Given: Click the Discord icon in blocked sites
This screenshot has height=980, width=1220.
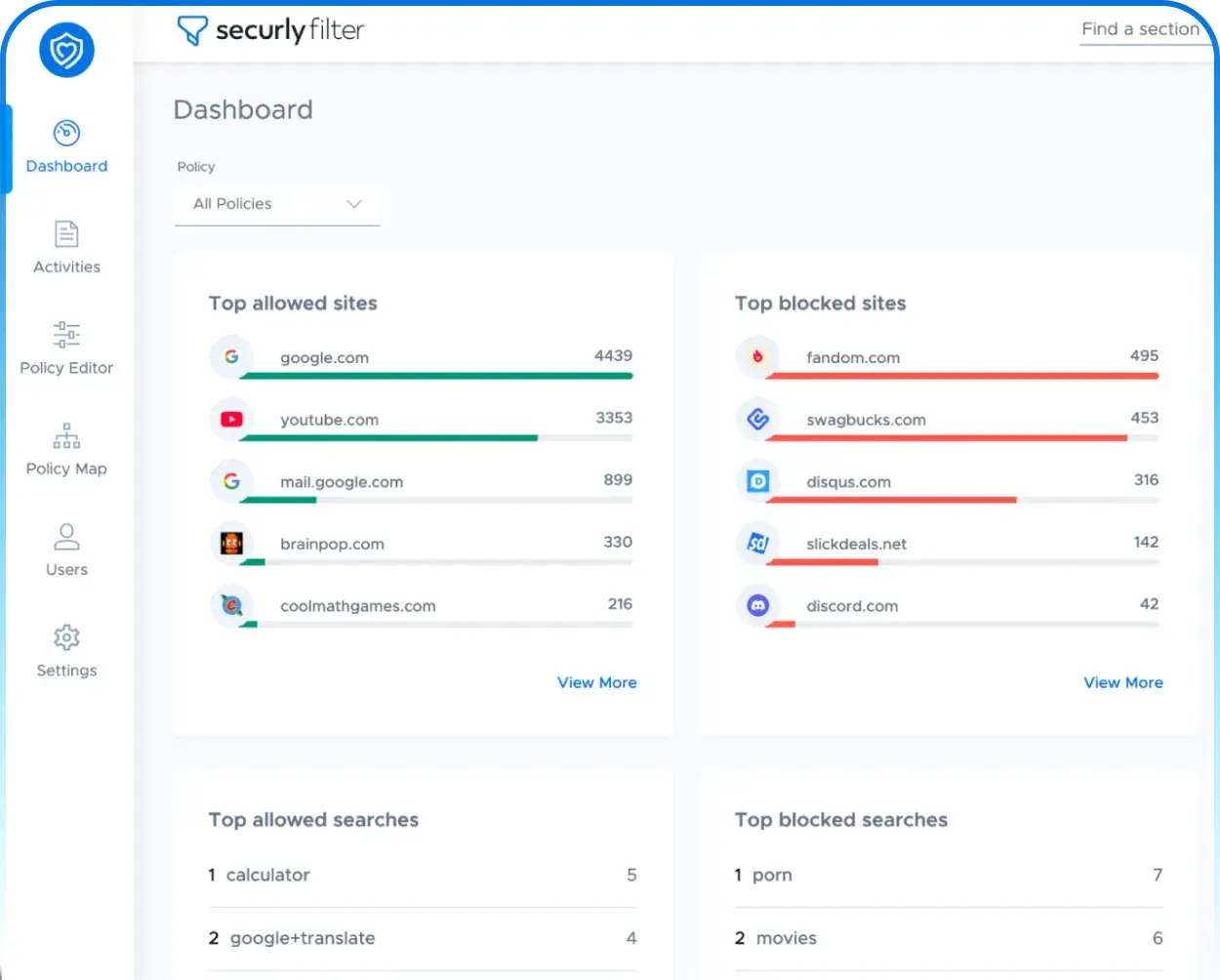Looking at the screenshot, I should click(757, 605).
